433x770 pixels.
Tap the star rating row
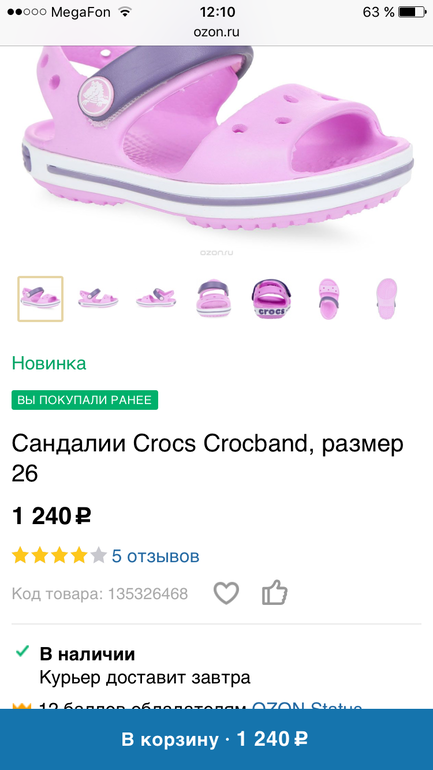[x=59, y=556]
